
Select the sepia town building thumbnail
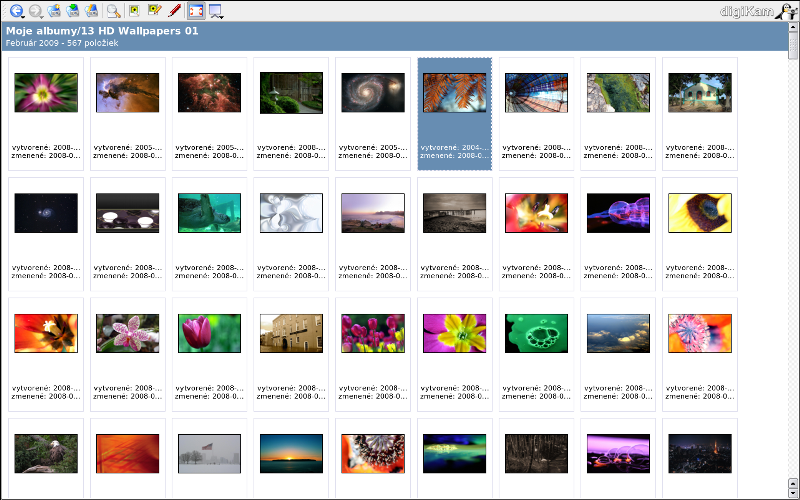(291, 333)
